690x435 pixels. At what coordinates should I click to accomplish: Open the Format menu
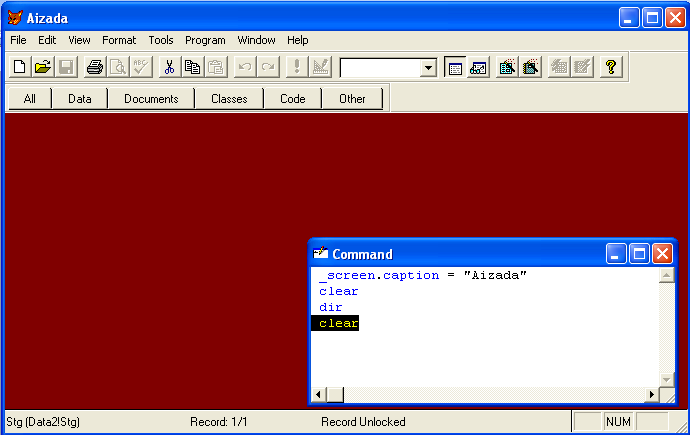point(119,40)
